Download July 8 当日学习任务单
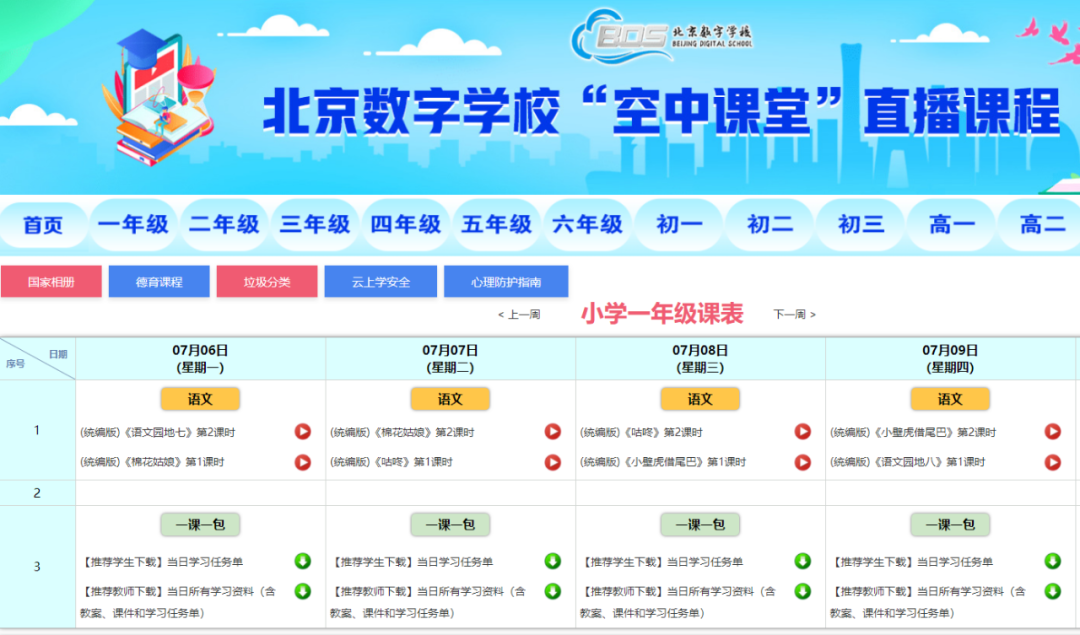The image size is (1080, 635). (x=803, y=561)
